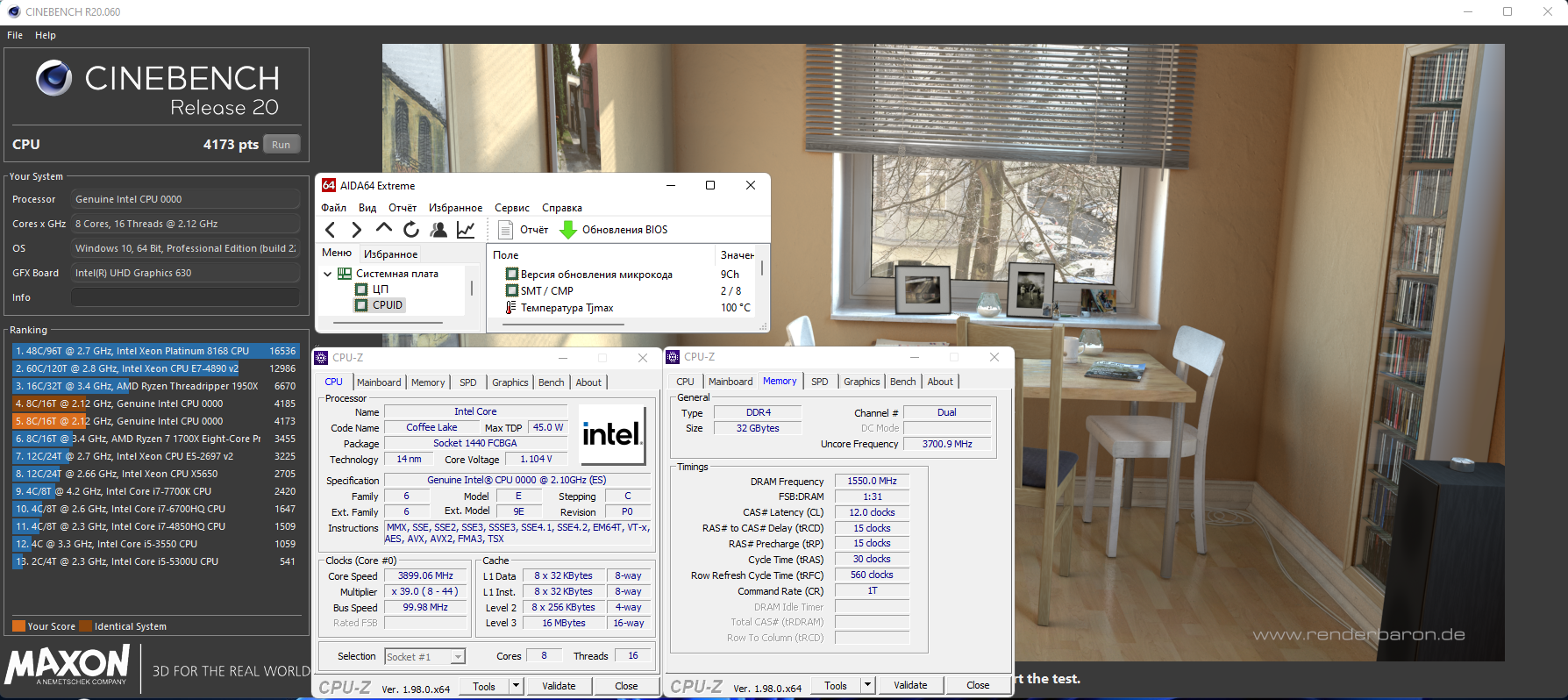Image resolution: width=1568 pixels, height=700 pixels.
Task: Click the CPU-Z icon in Memory window title
Action: (673, 357)
